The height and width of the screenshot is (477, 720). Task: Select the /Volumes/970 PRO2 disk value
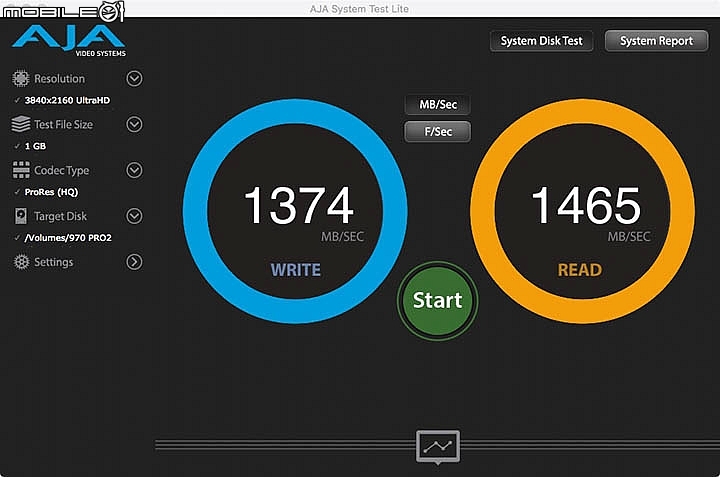pyautogui.click(x=68, y=238)
